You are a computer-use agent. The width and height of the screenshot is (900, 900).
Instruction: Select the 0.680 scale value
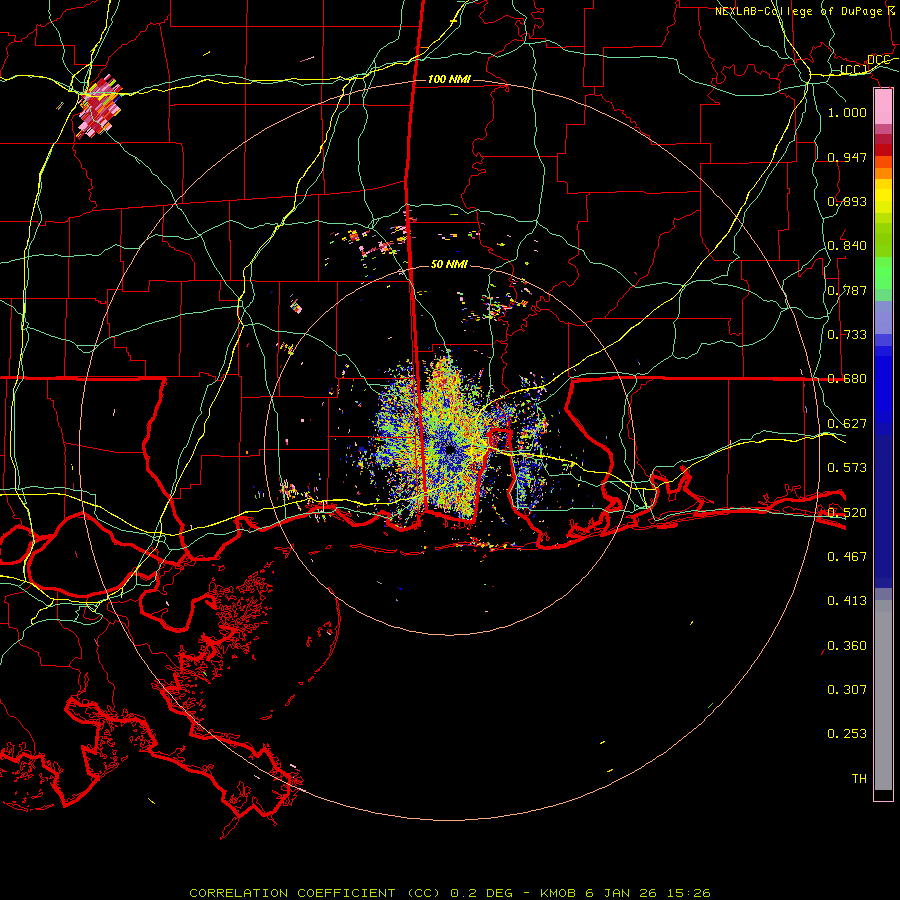[847, 379]
